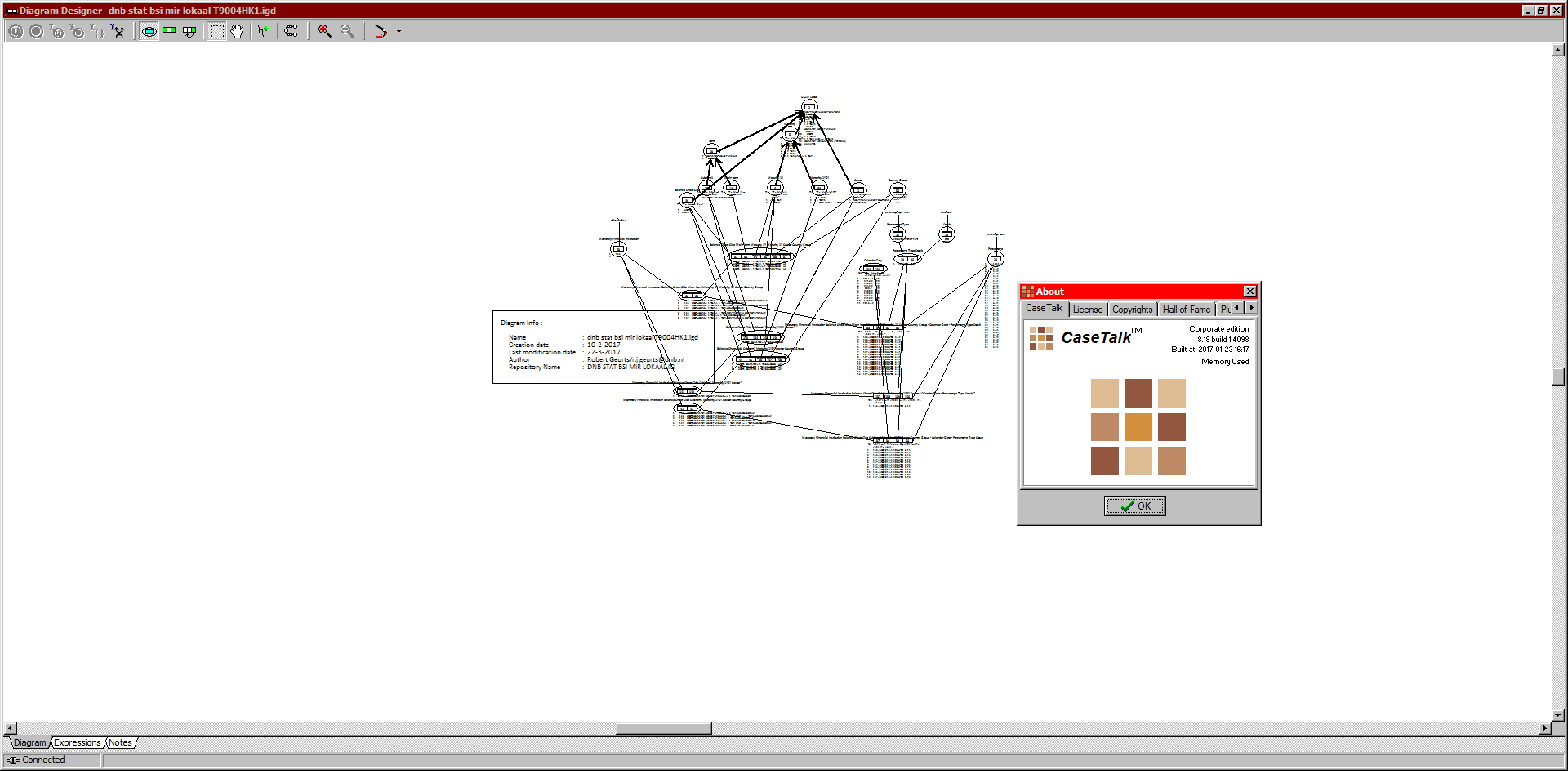
Task: Activate the dashed rectangle selection tool
Action: tap(216, 31)
